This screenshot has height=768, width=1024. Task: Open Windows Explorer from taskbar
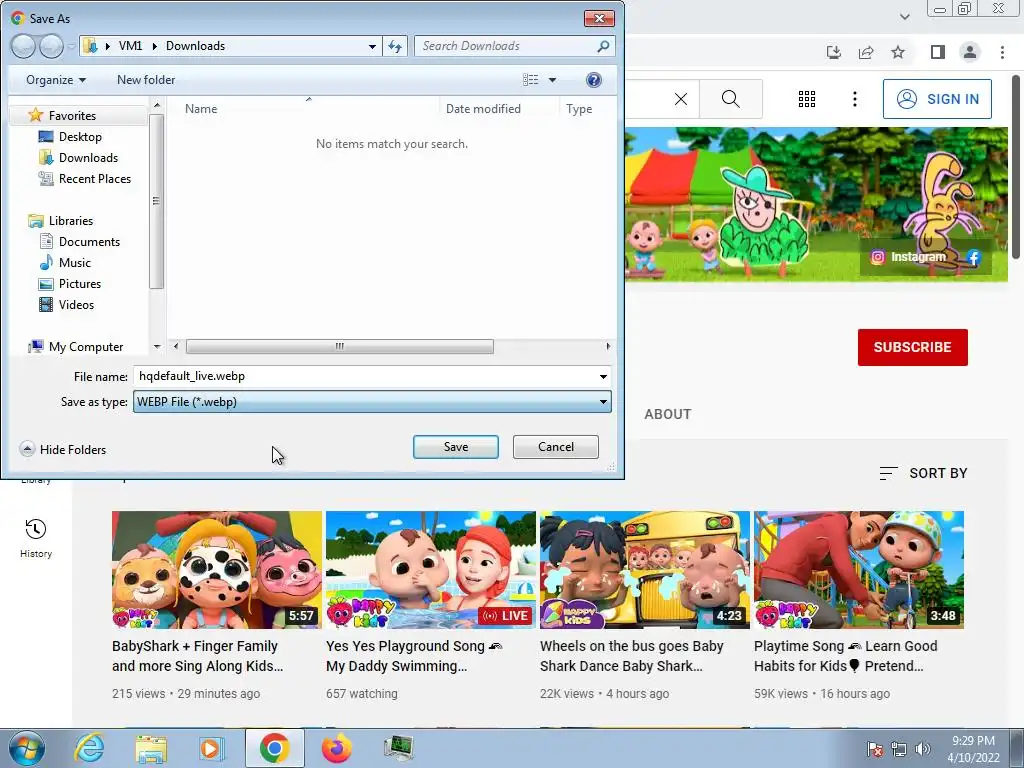151,748
